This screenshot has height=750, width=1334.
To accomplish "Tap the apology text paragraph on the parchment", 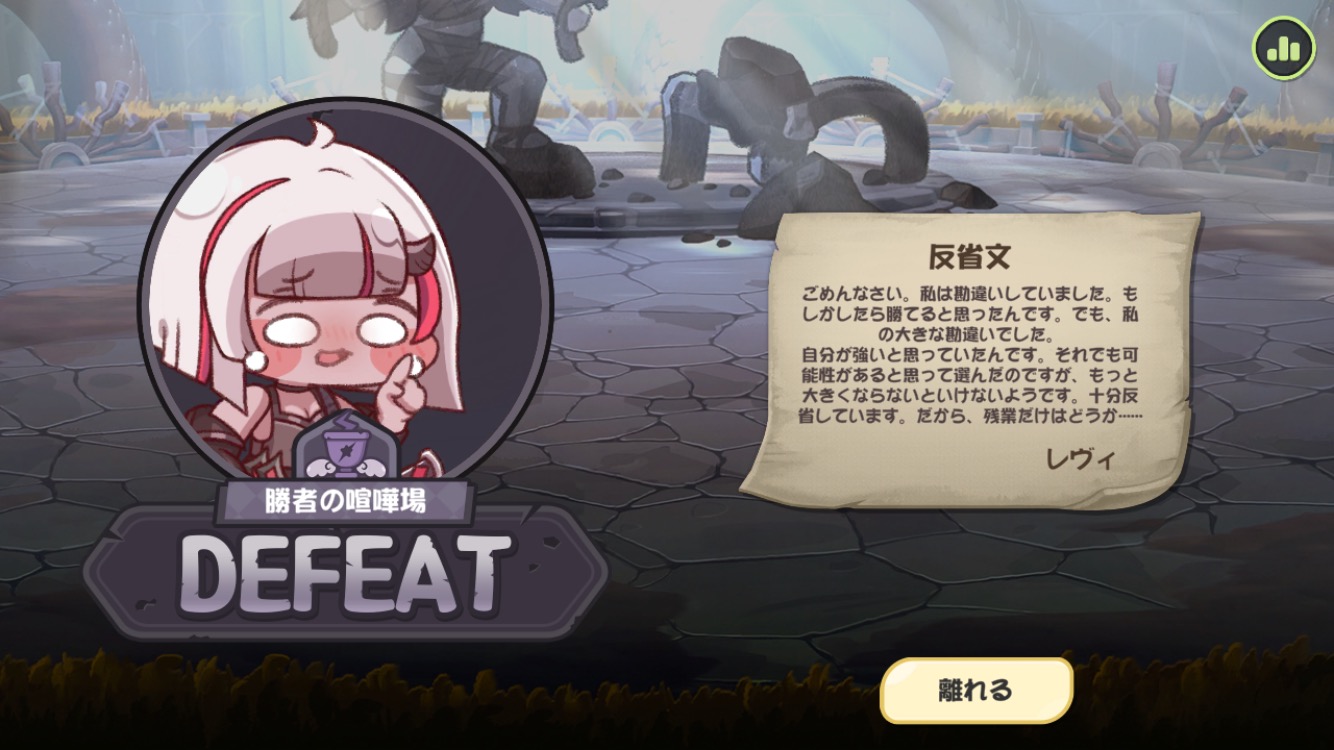I will click(x=970, y=355).
